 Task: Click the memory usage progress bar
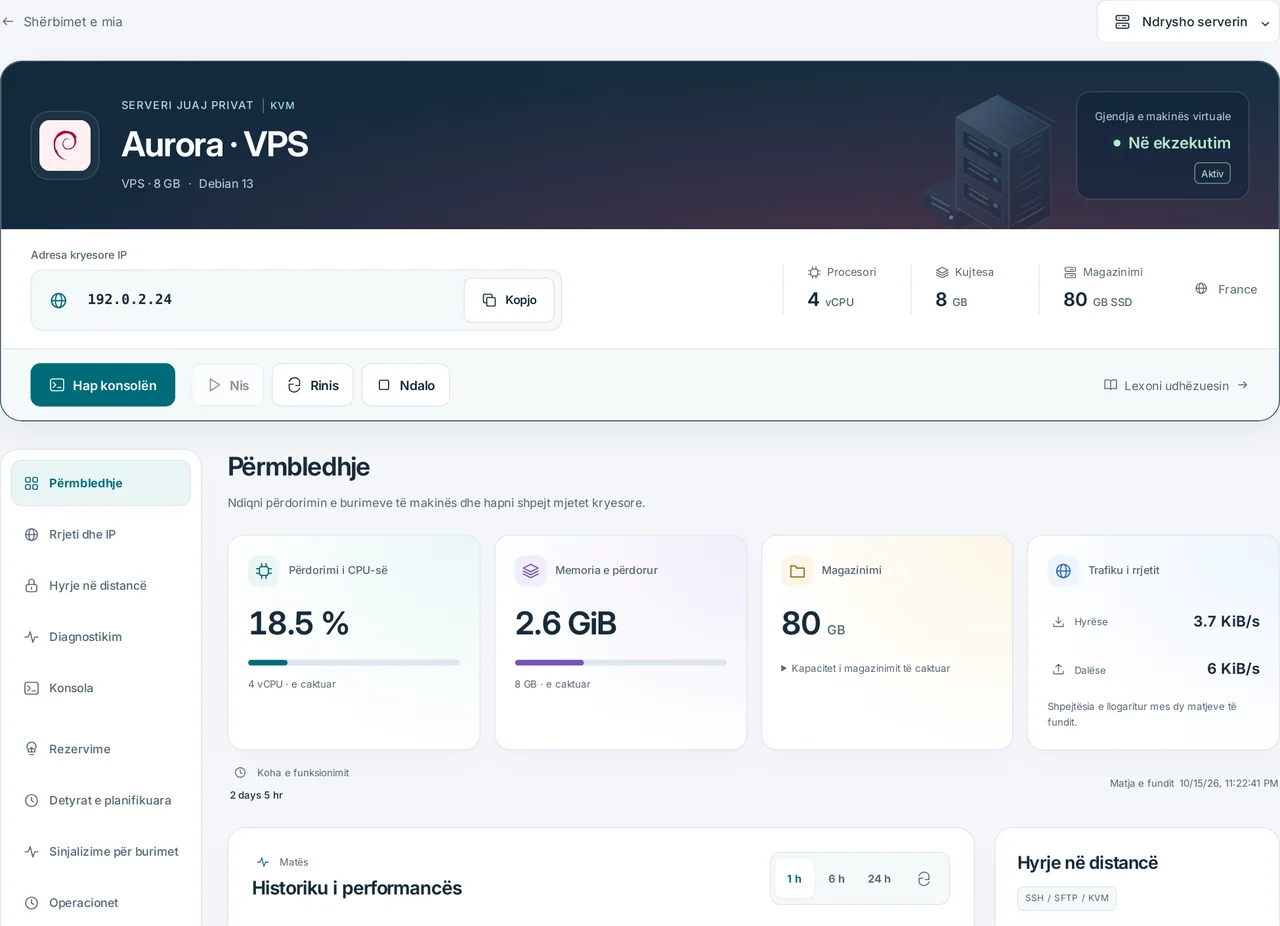(x=621, y=662)
